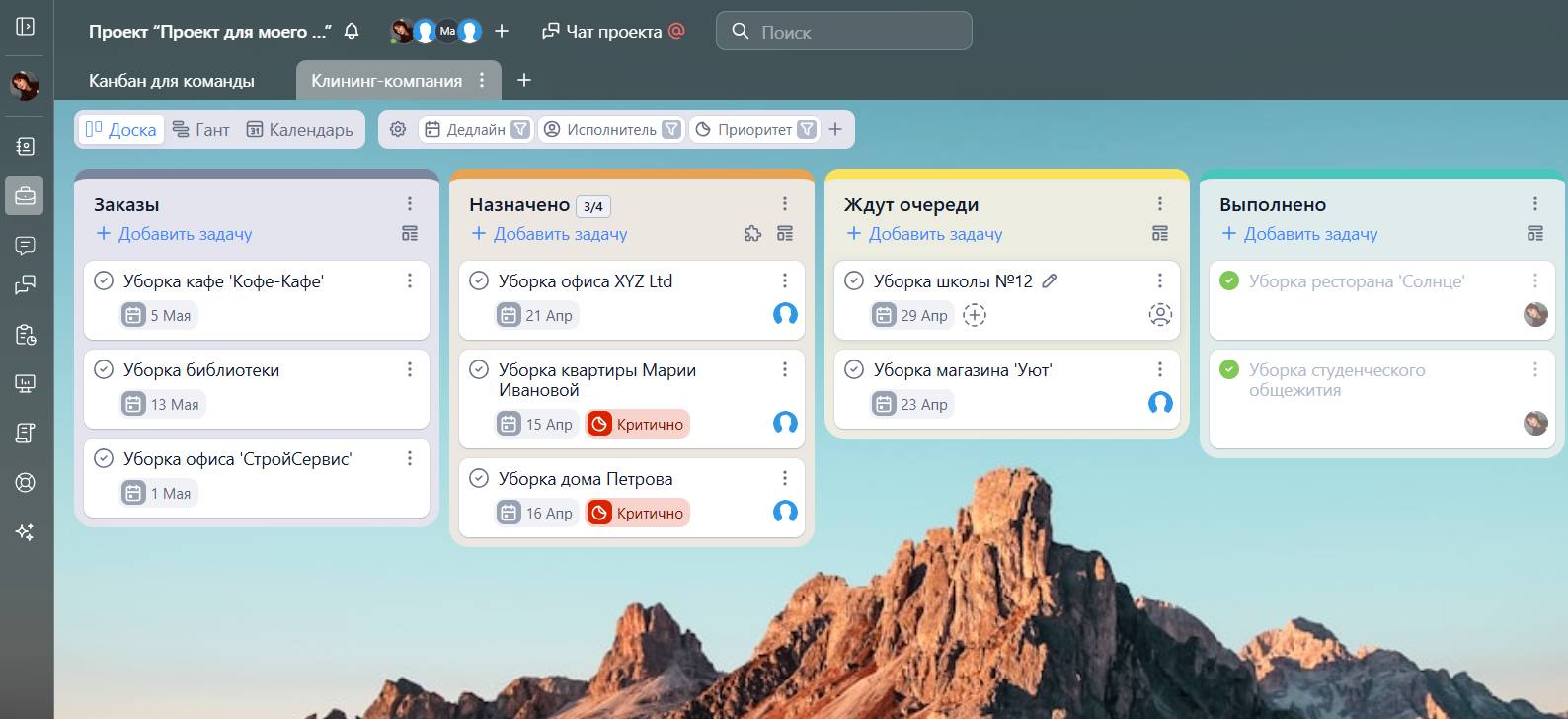The height and width of the screenshot is (719, 1568).
Task: Mark Уборка кафе 'Кофе-Кафе' as complete
Action: tap(104, 281)
